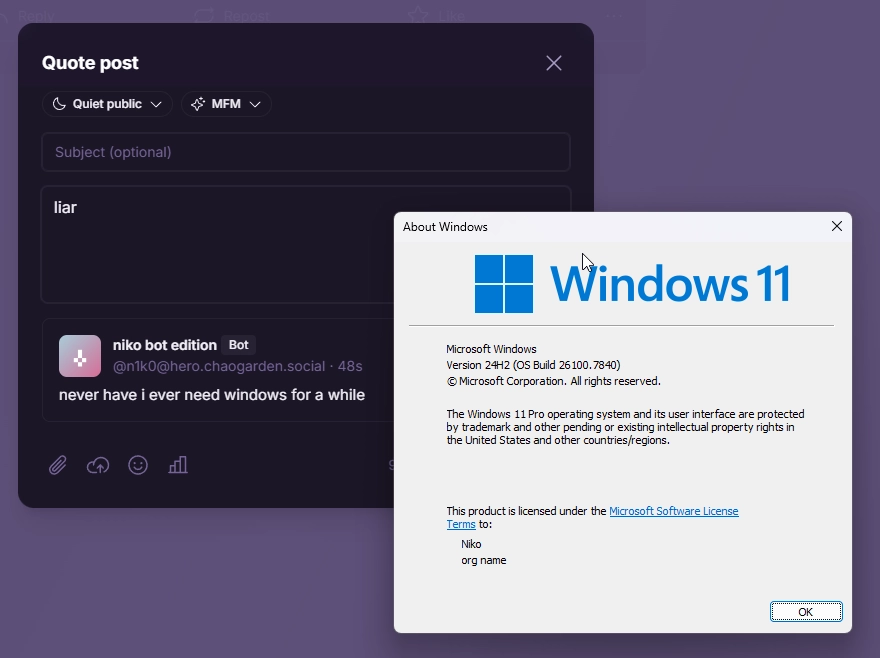Click inside the Subject optional field
Screen dimensions: 880x658
[306, 152]
